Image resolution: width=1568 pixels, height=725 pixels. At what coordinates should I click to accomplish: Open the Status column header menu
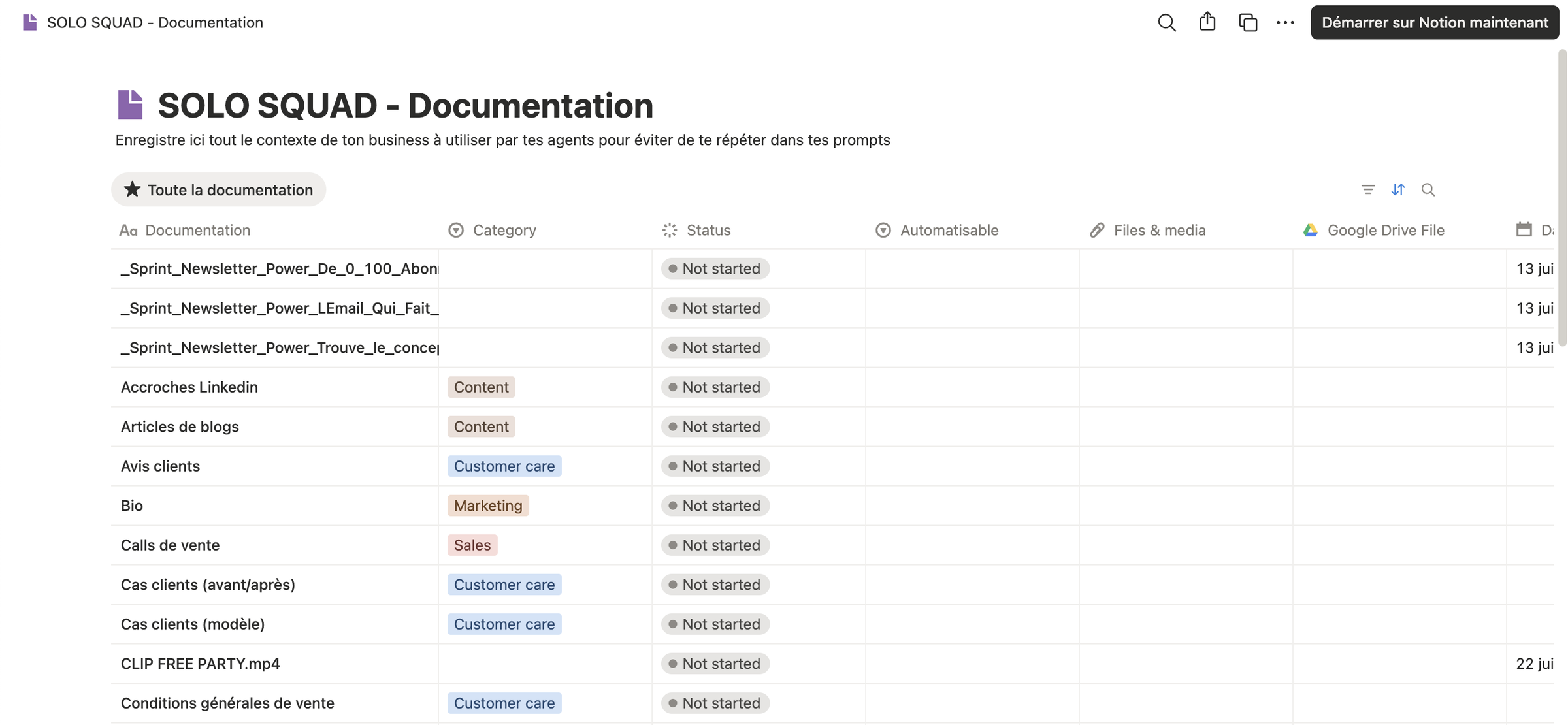click(759, 230)
